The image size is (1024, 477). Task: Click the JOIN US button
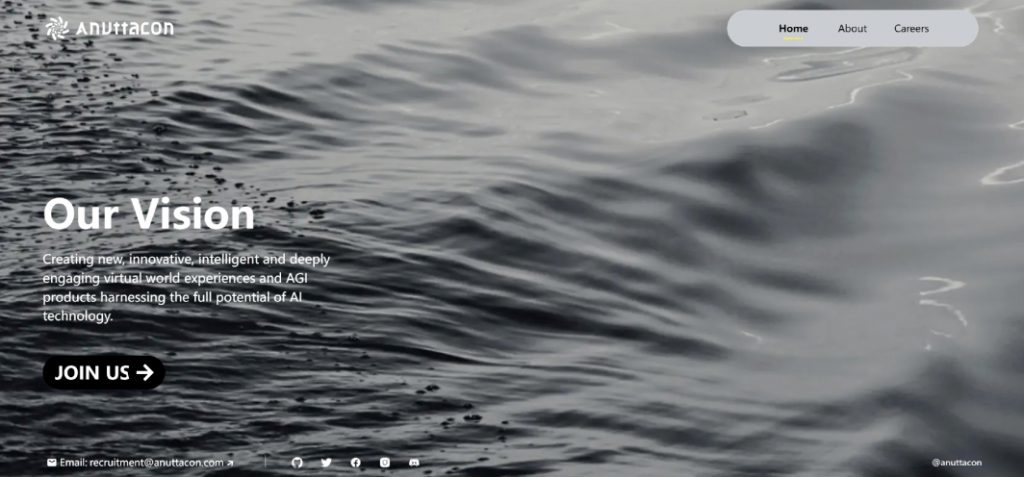(x=104, y=372)
